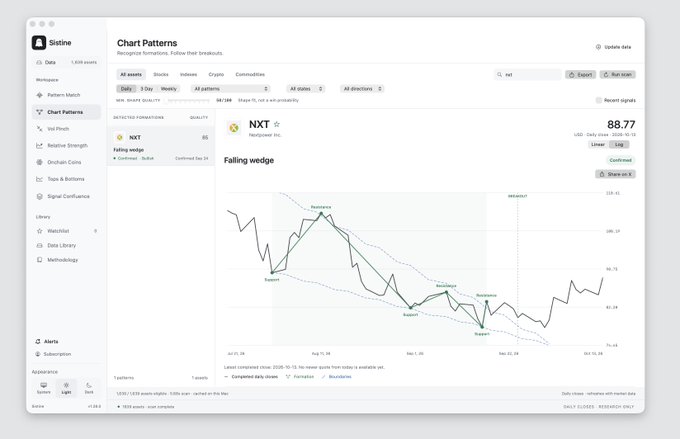Click the Relative Strength chart icon
This screenshot has height=439, width=680.
click(39, 145)
